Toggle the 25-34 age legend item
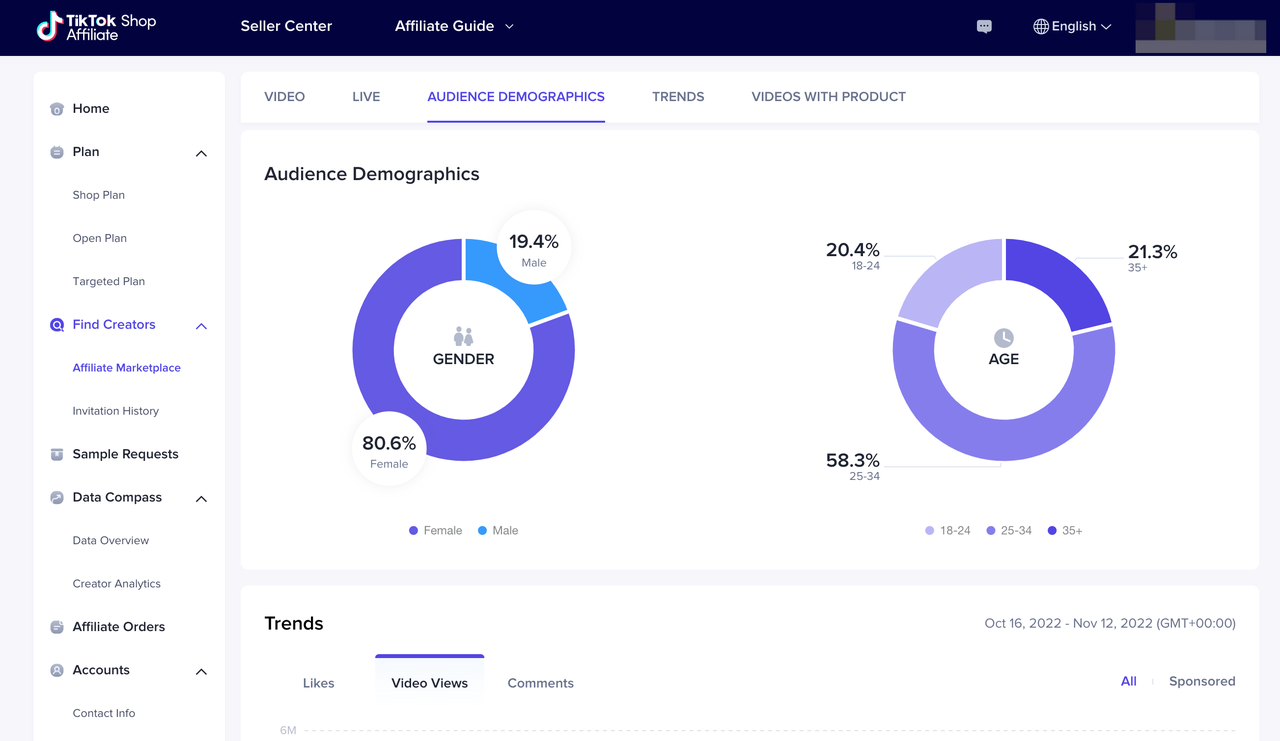 1008,531
